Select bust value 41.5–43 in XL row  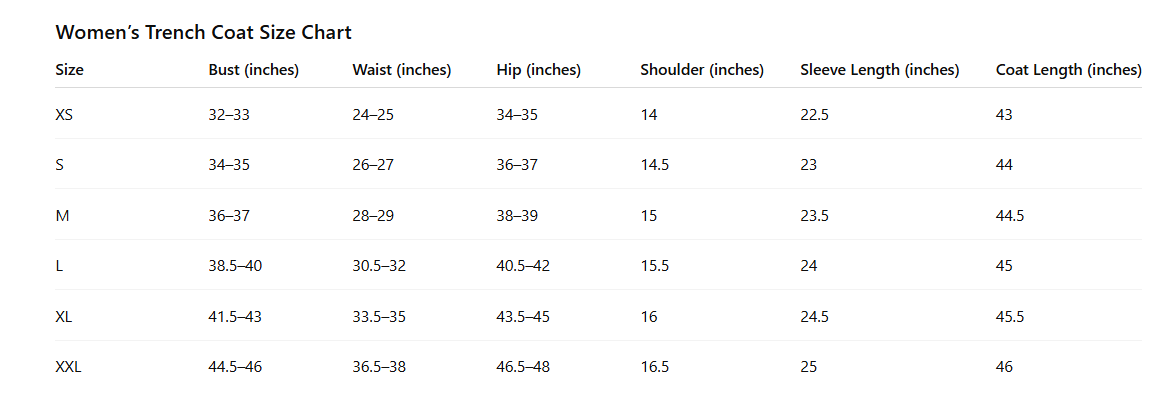(235, 317)
